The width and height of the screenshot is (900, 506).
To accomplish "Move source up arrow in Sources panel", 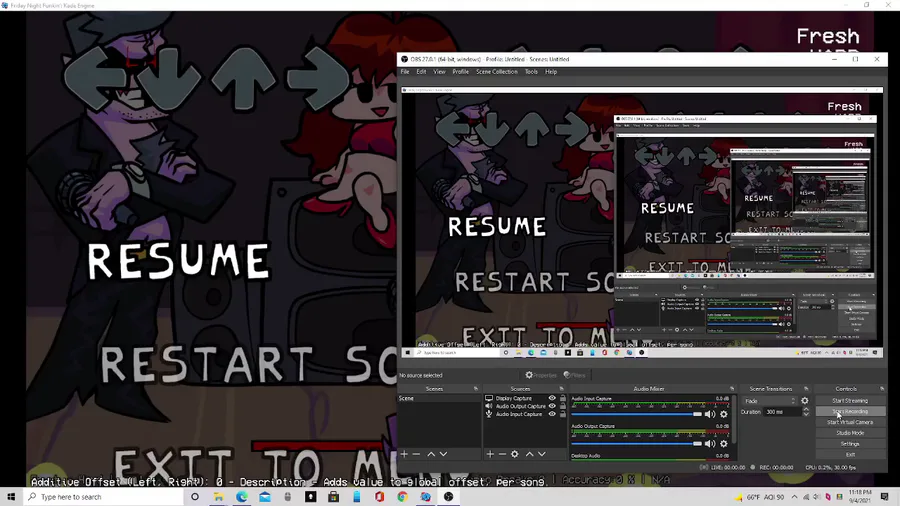I will click(530, 454).
